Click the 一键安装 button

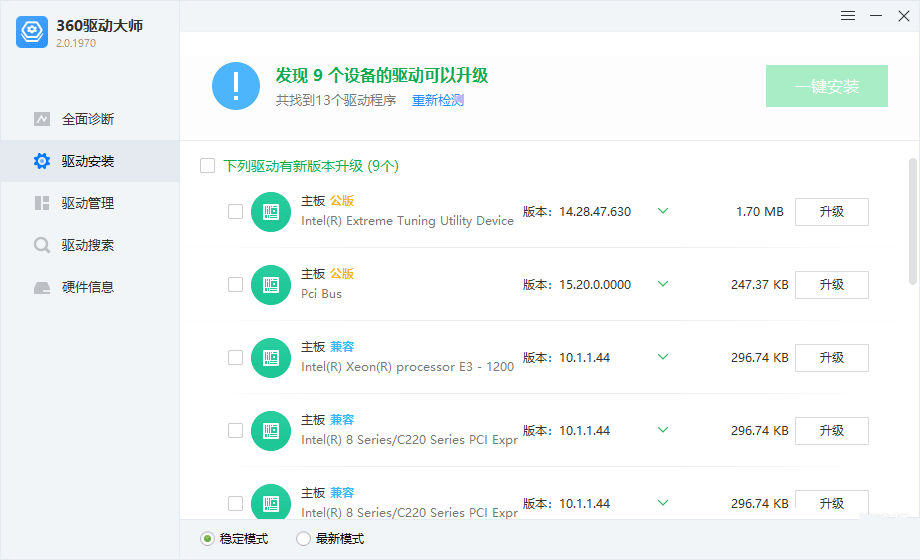[827, 86]
